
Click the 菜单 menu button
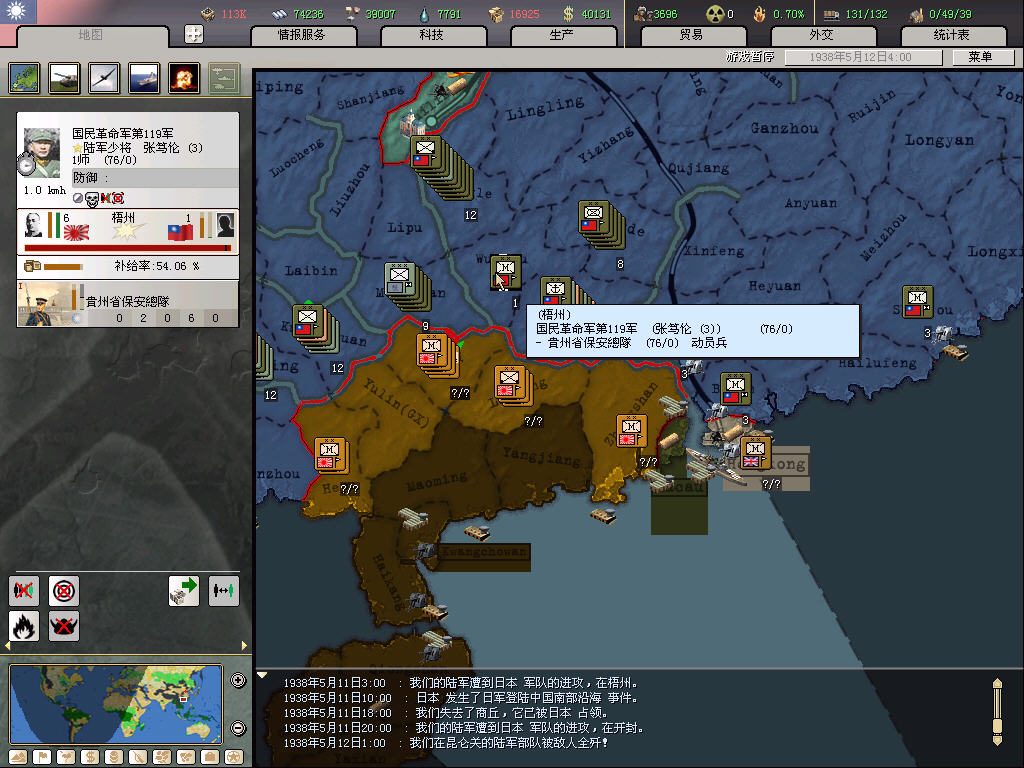coord(981,57)
